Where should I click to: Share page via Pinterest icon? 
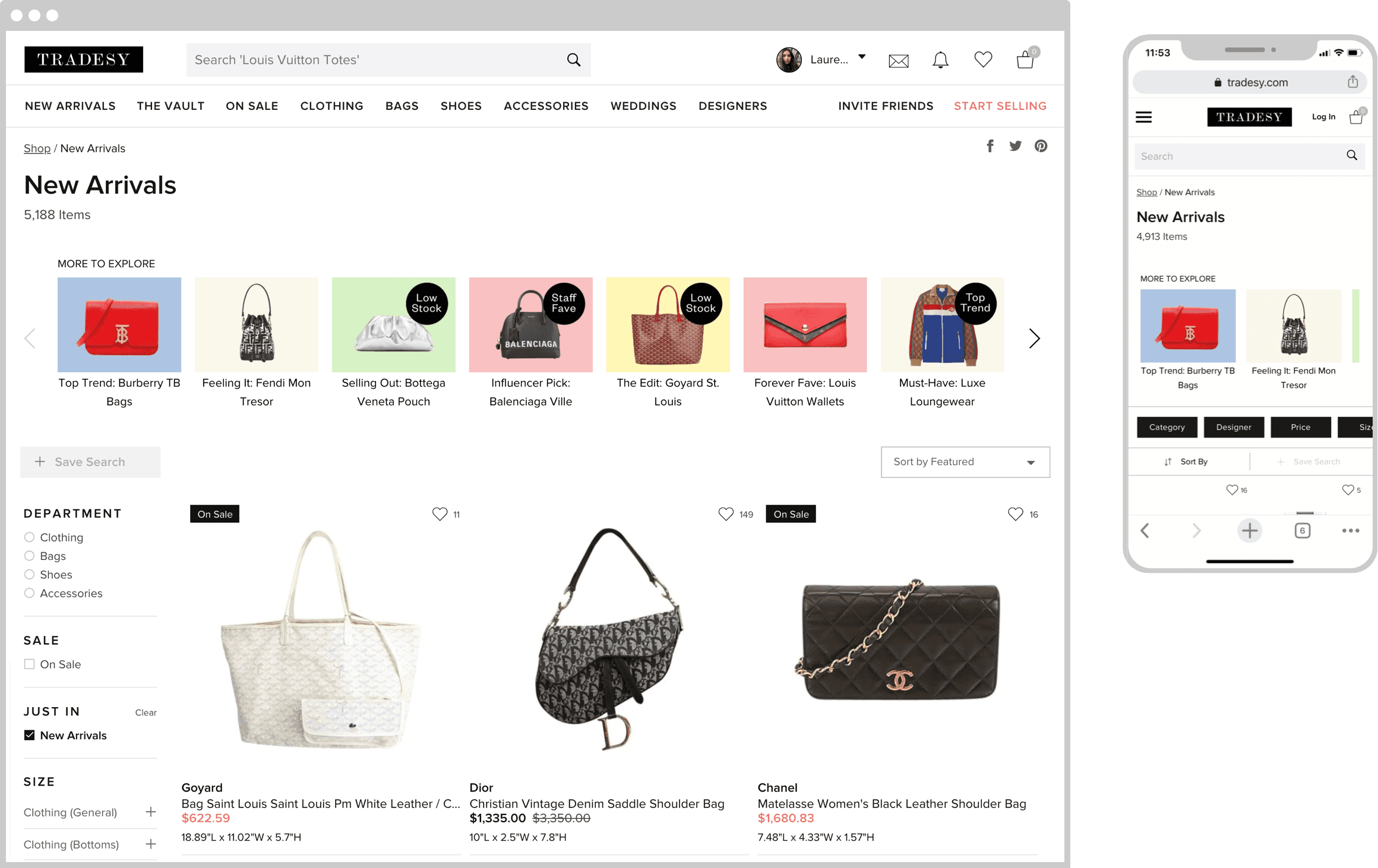pos(1041,146)
